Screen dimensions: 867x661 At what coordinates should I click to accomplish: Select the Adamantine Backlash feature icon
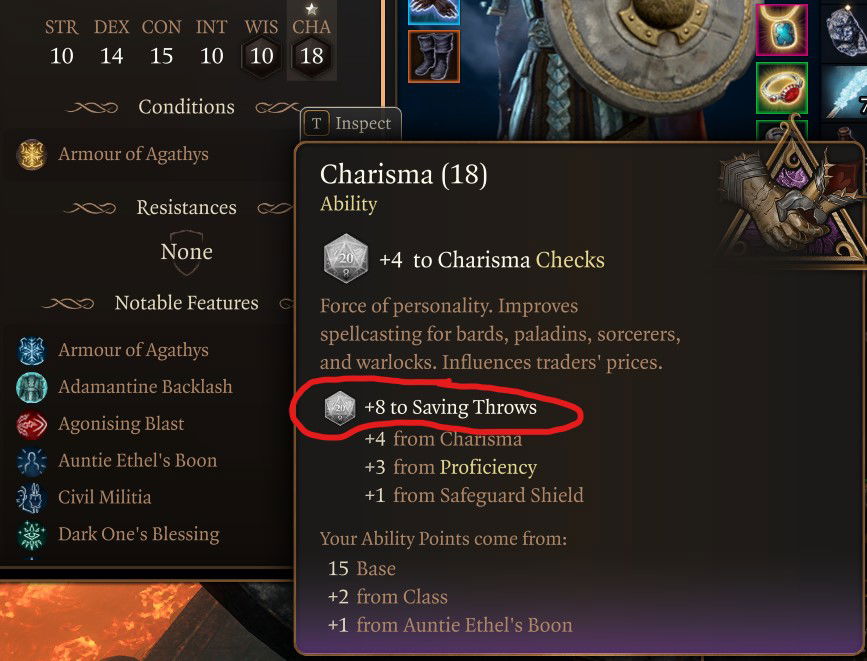point(32,387)
